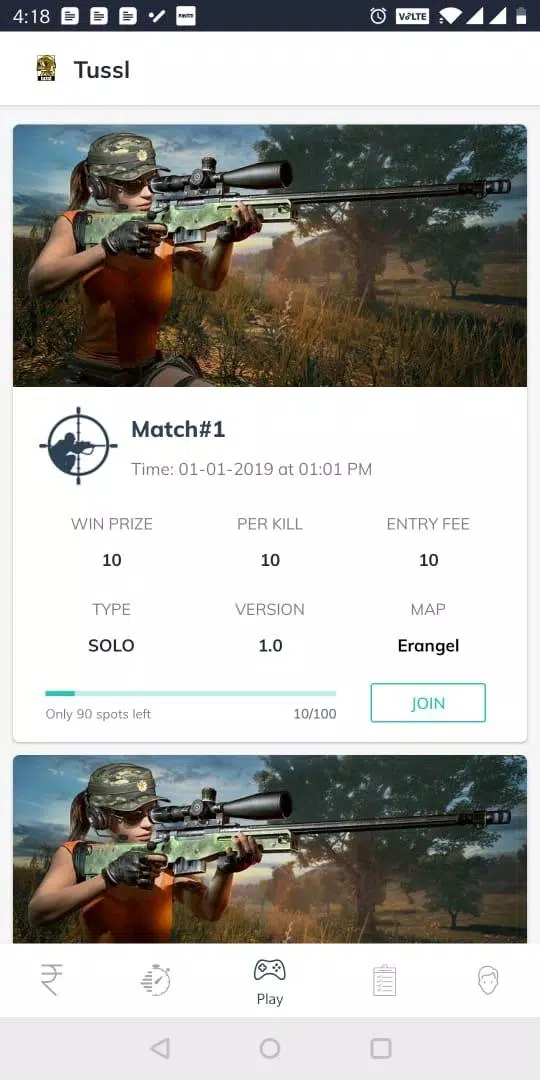
Task: Tap the match time text
Action: [x=251, y=469]
